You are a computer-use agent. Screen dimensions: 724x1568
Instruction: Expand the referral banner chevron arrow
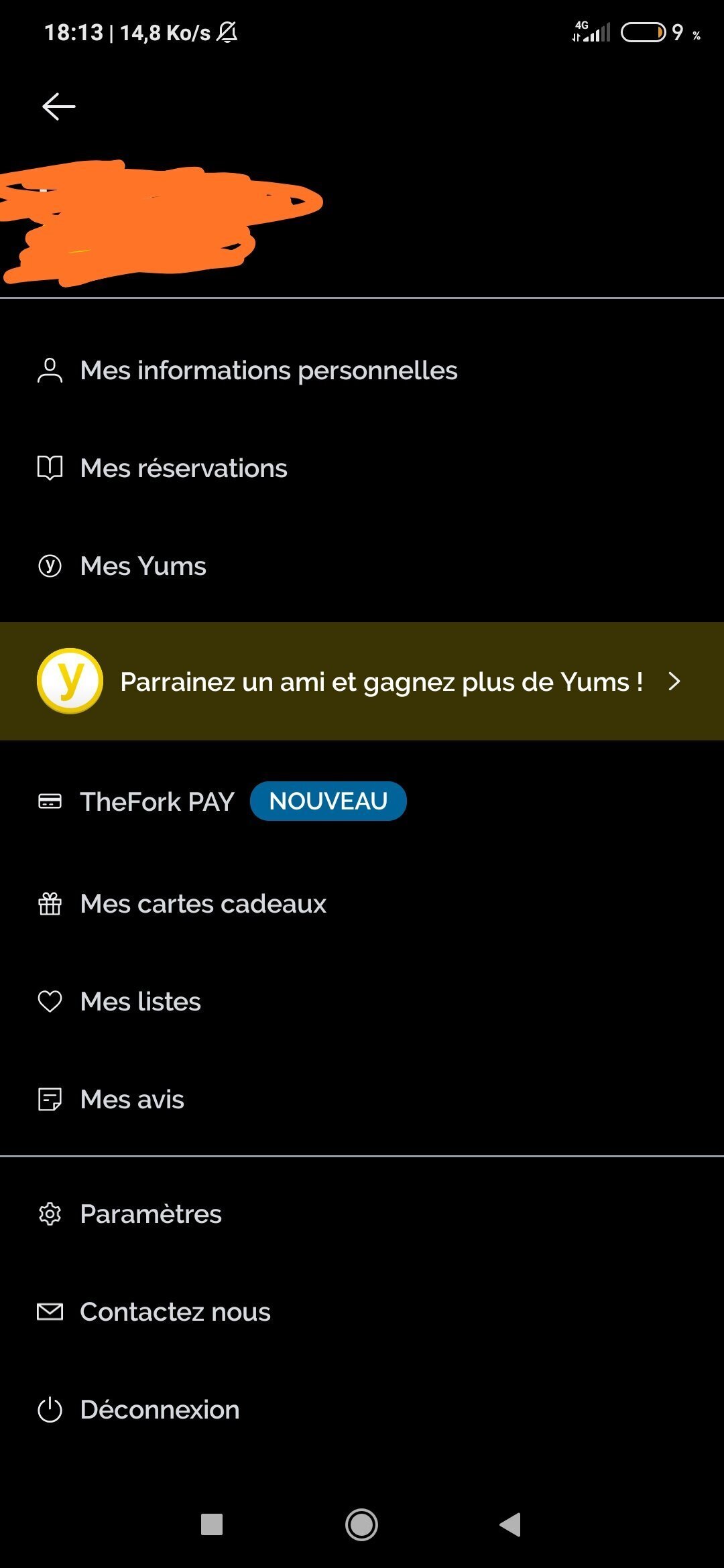674,681
